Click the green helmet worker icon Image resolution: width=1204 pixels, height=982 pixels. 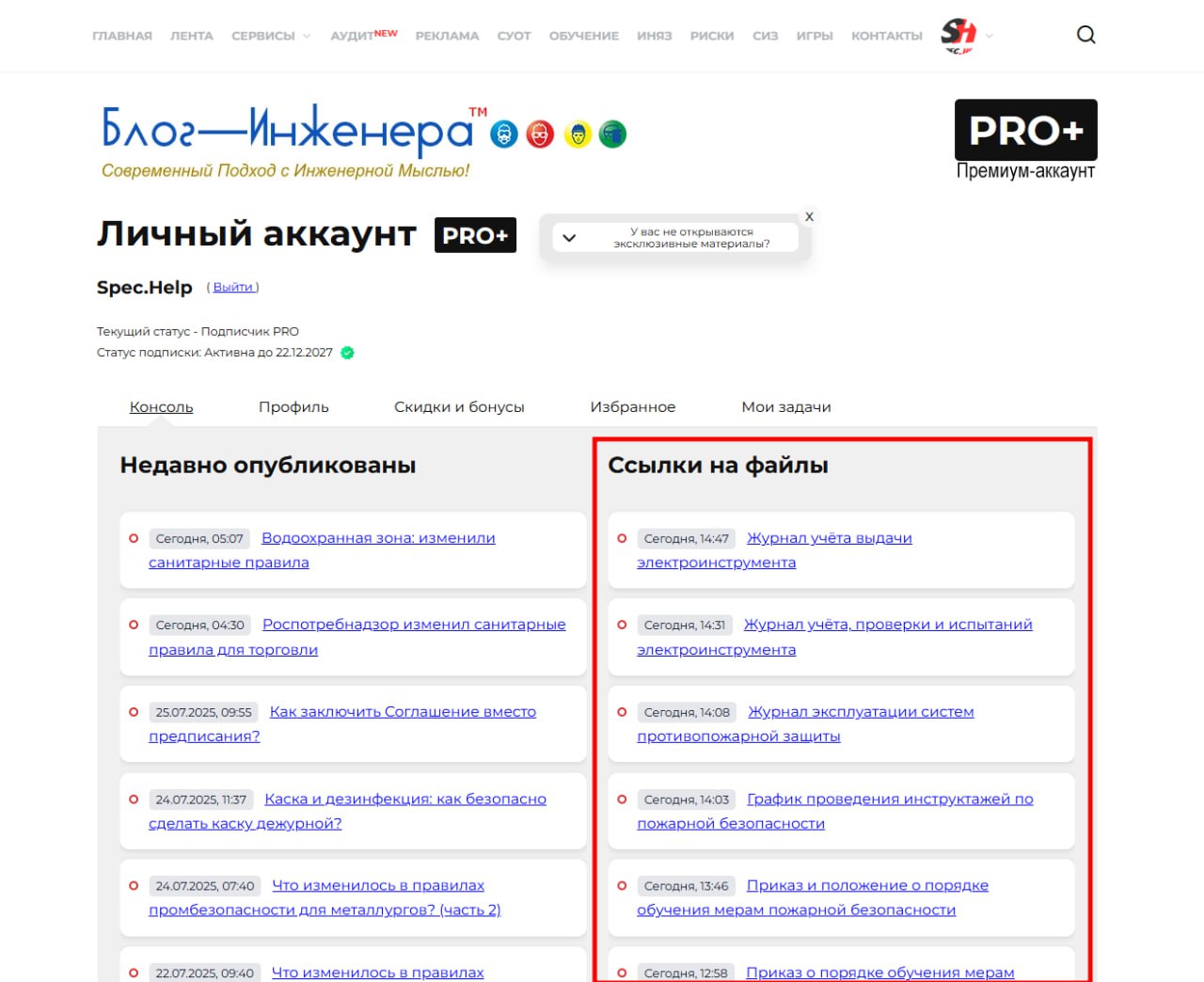[x=612, y=135]
